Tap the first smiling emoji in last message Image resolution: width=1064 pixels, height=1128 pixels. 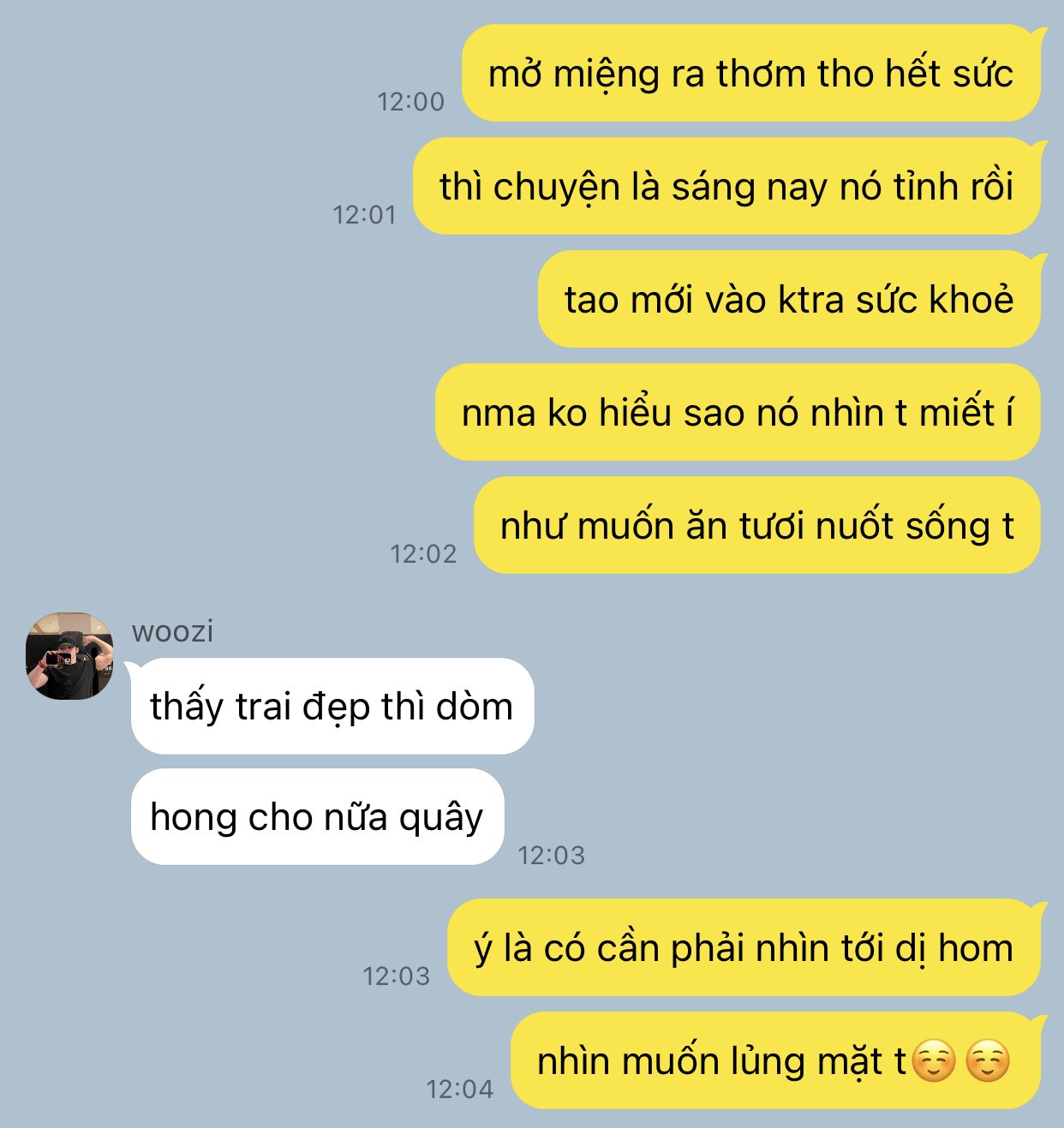[934, 1062]
